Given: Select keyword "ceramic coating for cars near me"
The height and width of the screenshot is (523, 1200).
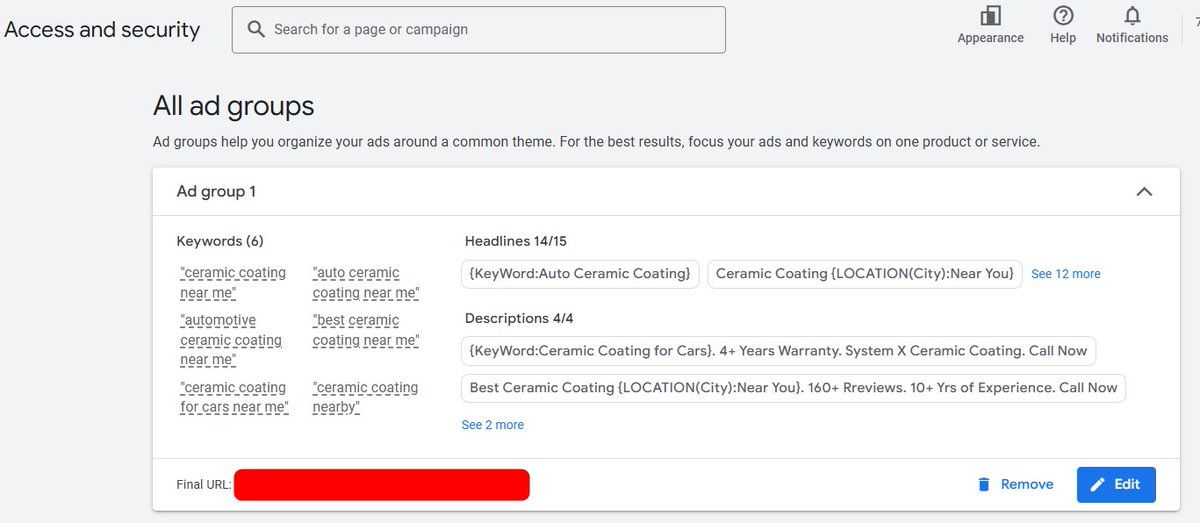Looking at the screenshot, I should [234, 397].
